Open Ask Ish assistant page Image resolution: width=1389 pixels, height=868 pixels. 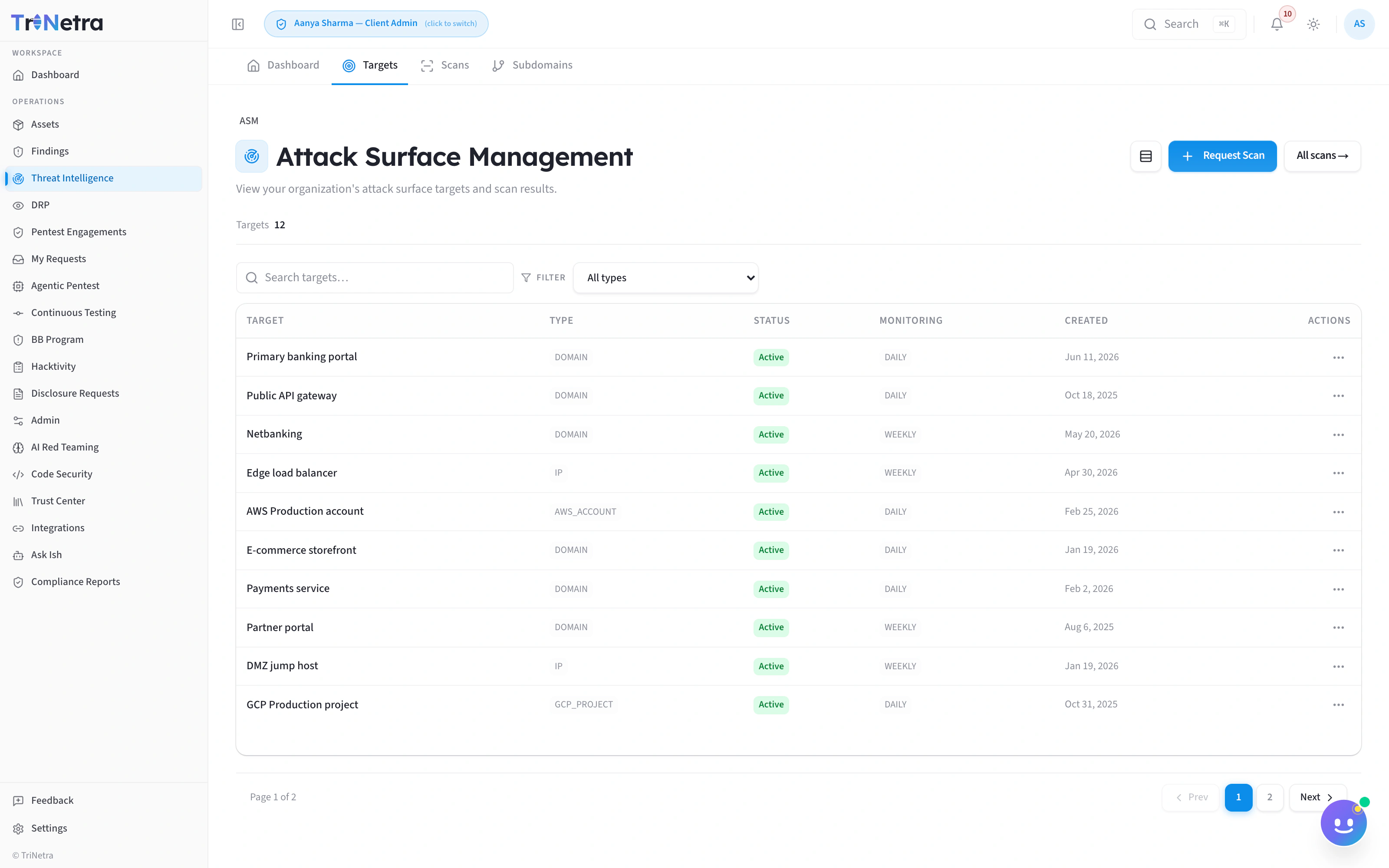pyautogui.click(x=103, y=555)
